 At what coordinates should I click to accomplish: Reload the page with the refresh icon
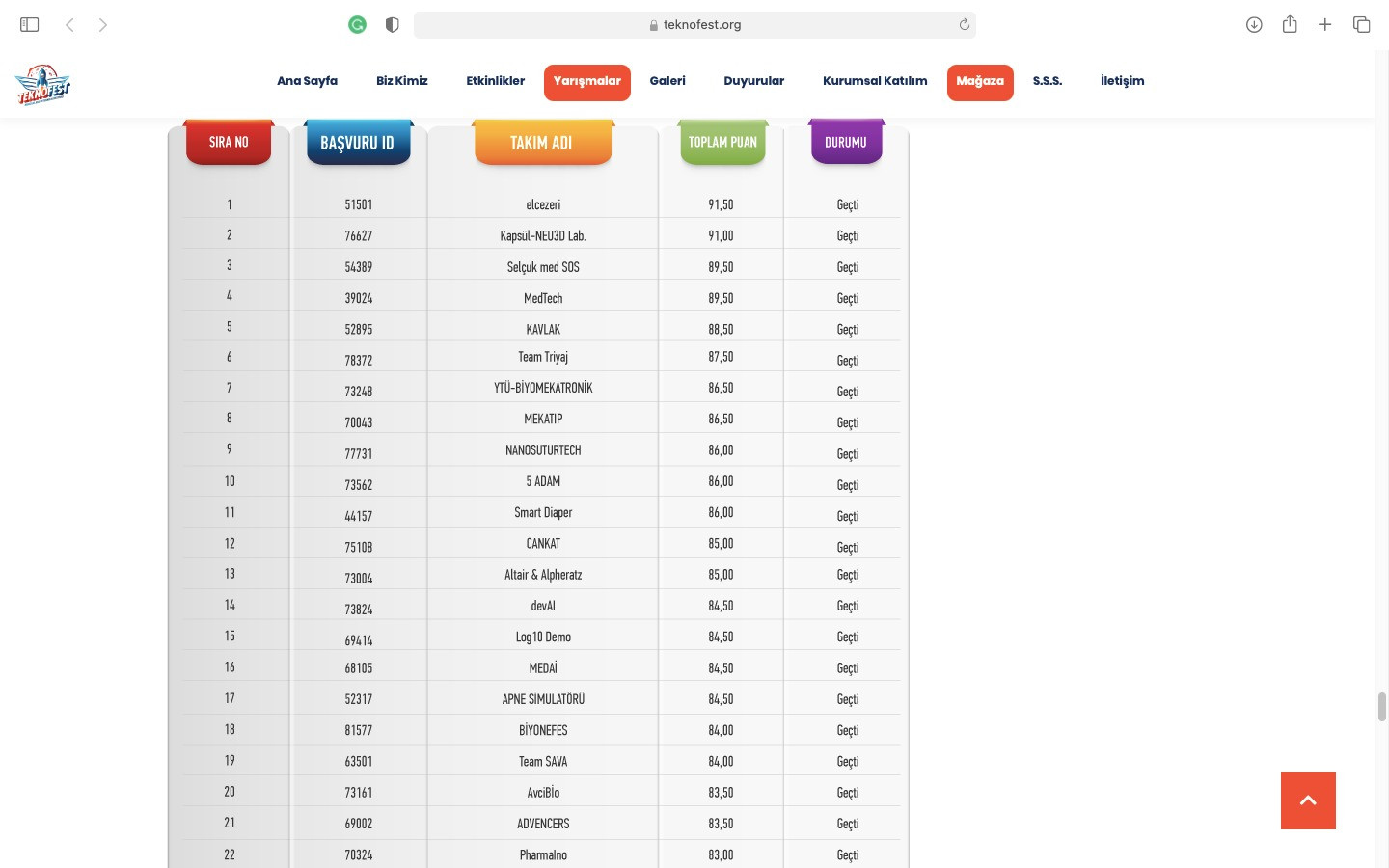pos(964,24)
